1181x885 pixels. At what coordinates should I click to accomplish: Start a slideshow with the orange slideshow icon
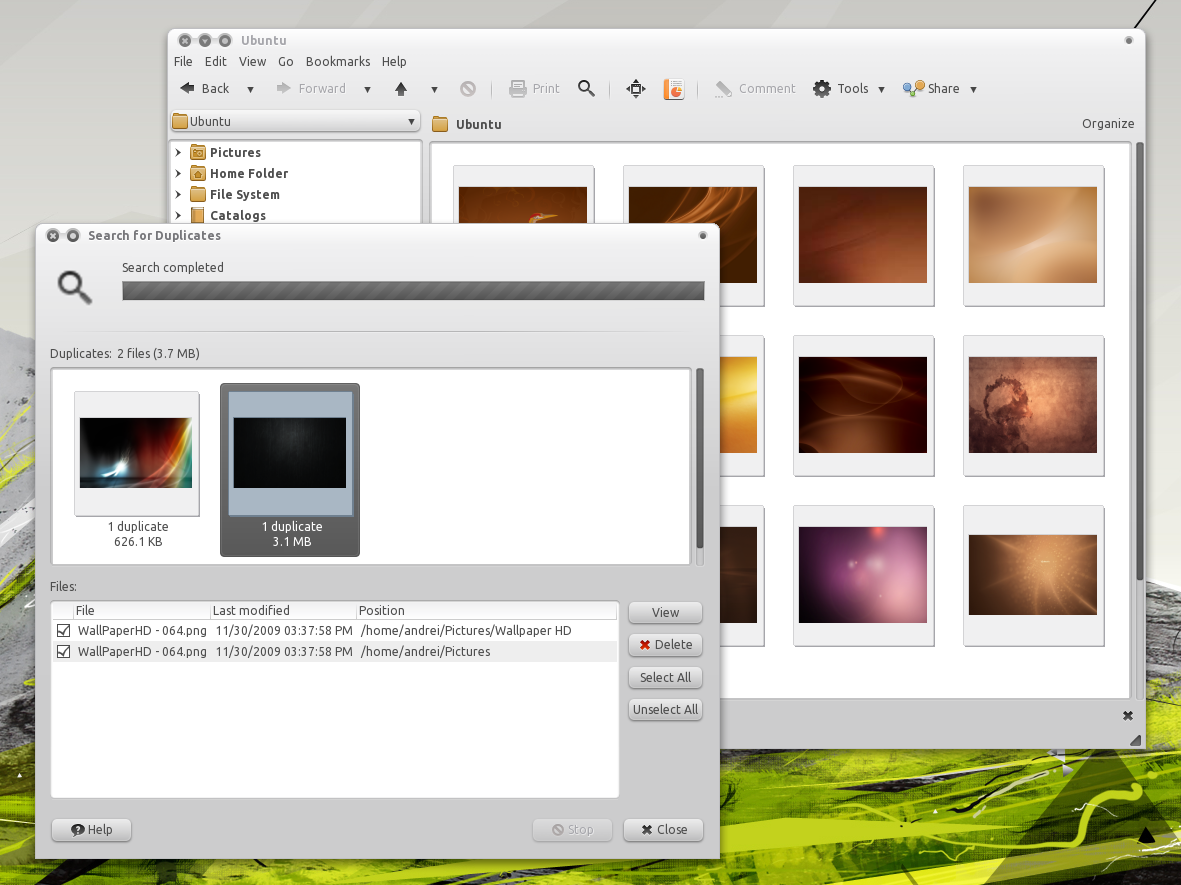tap(673, 88)
